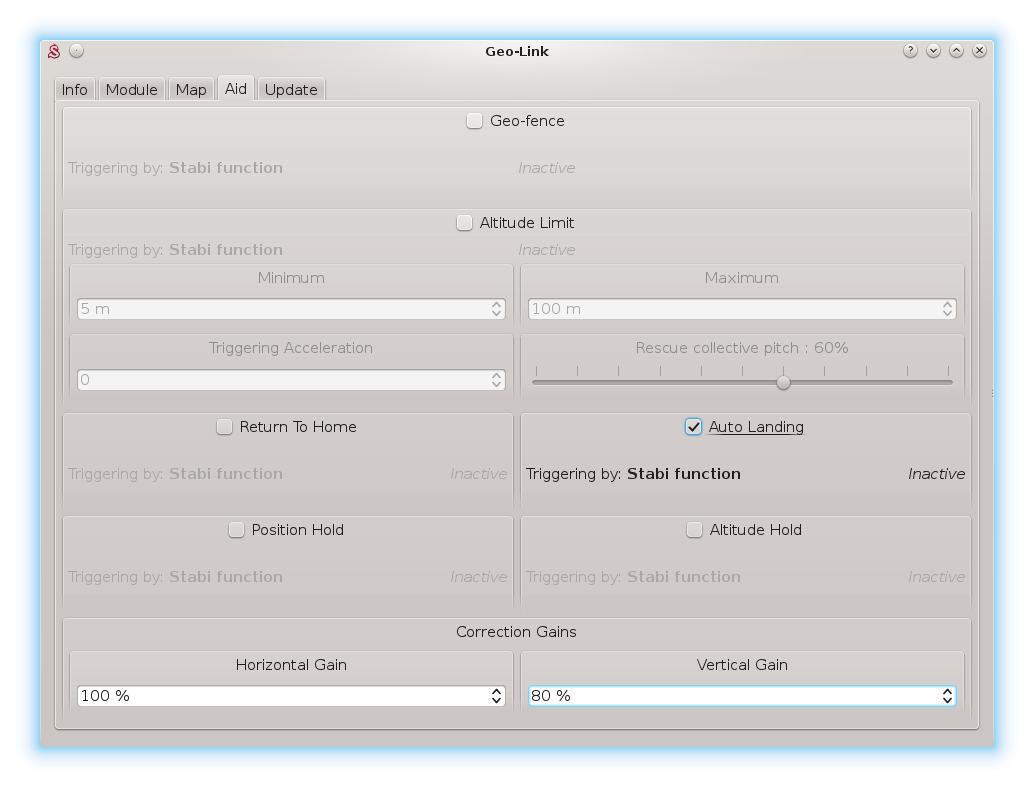Uncheck the Auto Landing checkbox
The image size is (1034, 787).
pos(694,427)
